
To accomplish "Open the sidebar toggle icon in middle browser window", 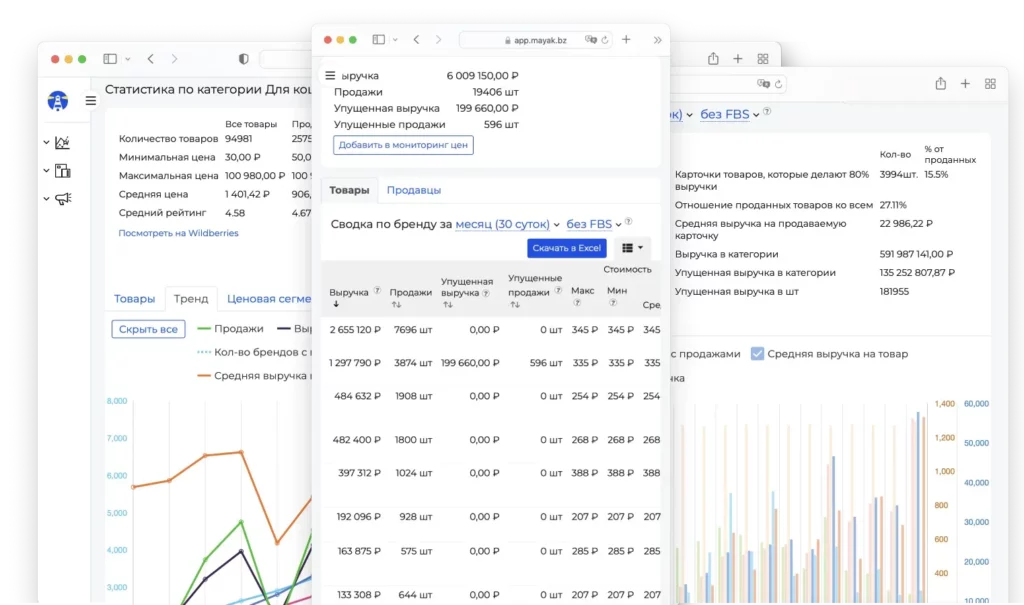I will tap(379, 40).
